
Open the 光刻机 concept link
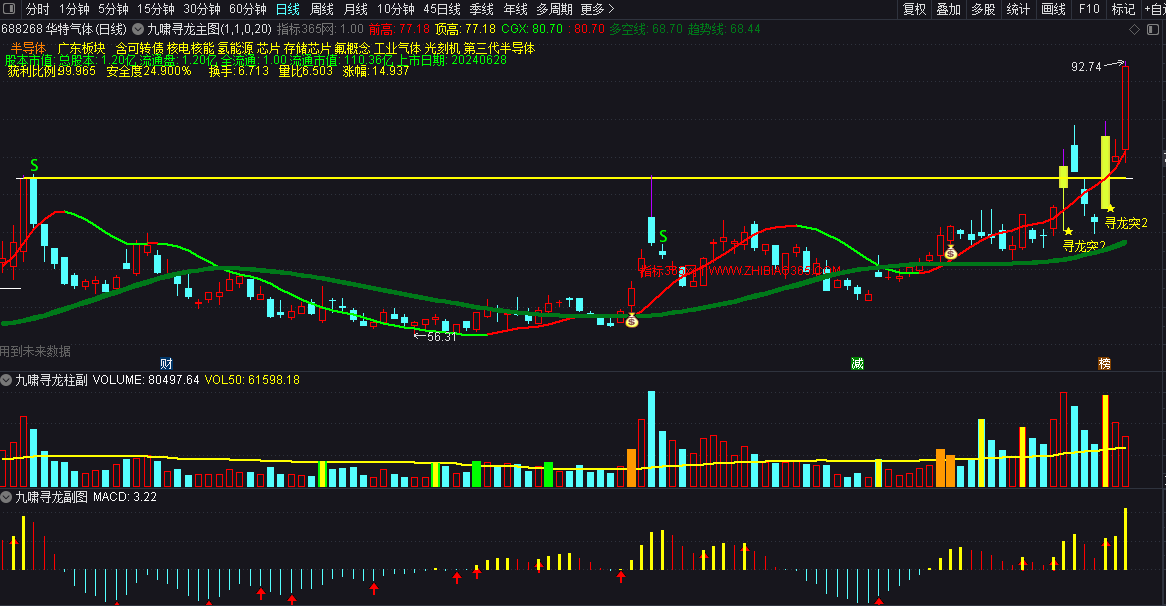click(x=442, y=48)
